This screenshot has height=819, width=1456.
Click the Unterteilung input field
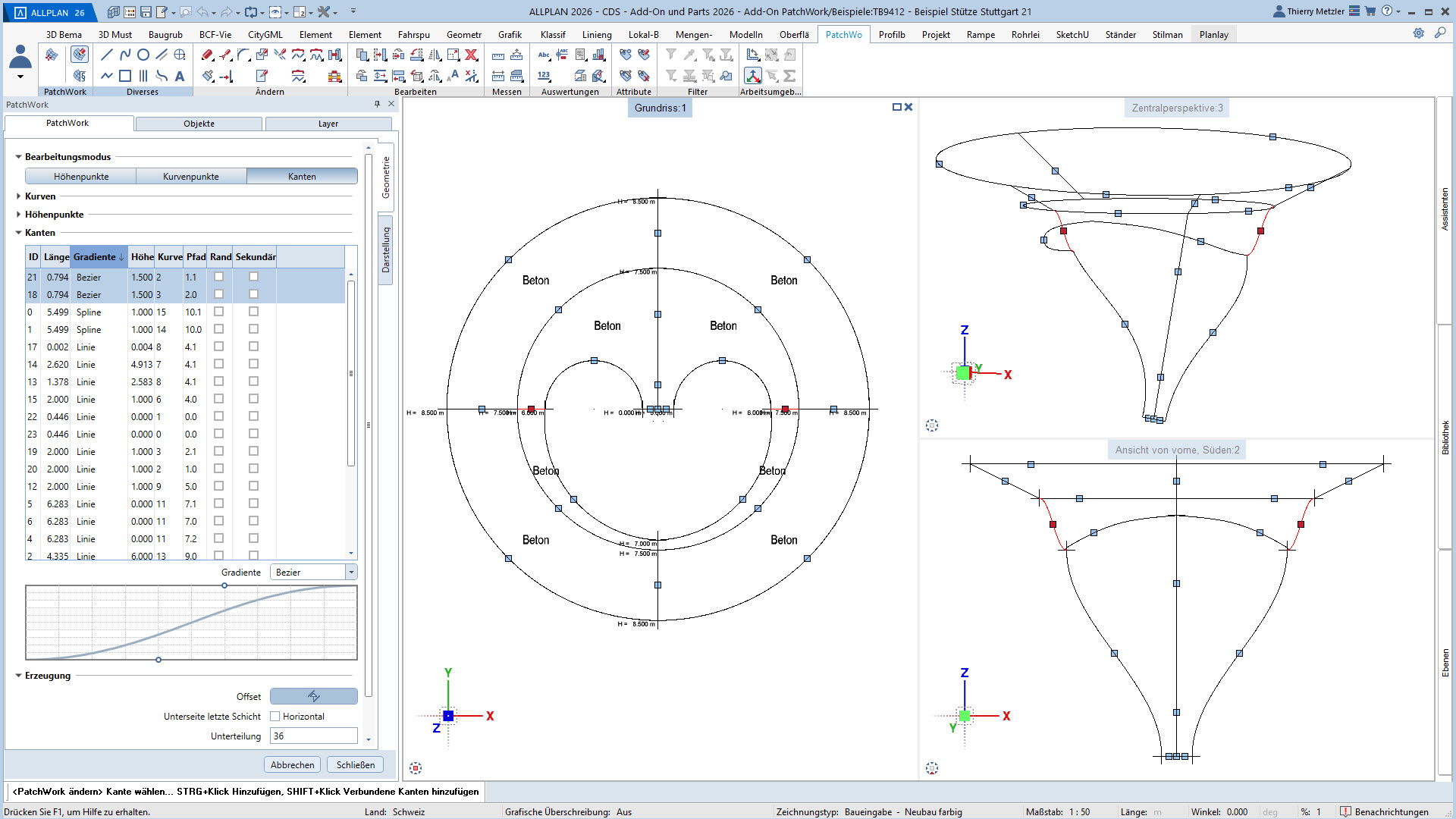click(x=313, y=736)
